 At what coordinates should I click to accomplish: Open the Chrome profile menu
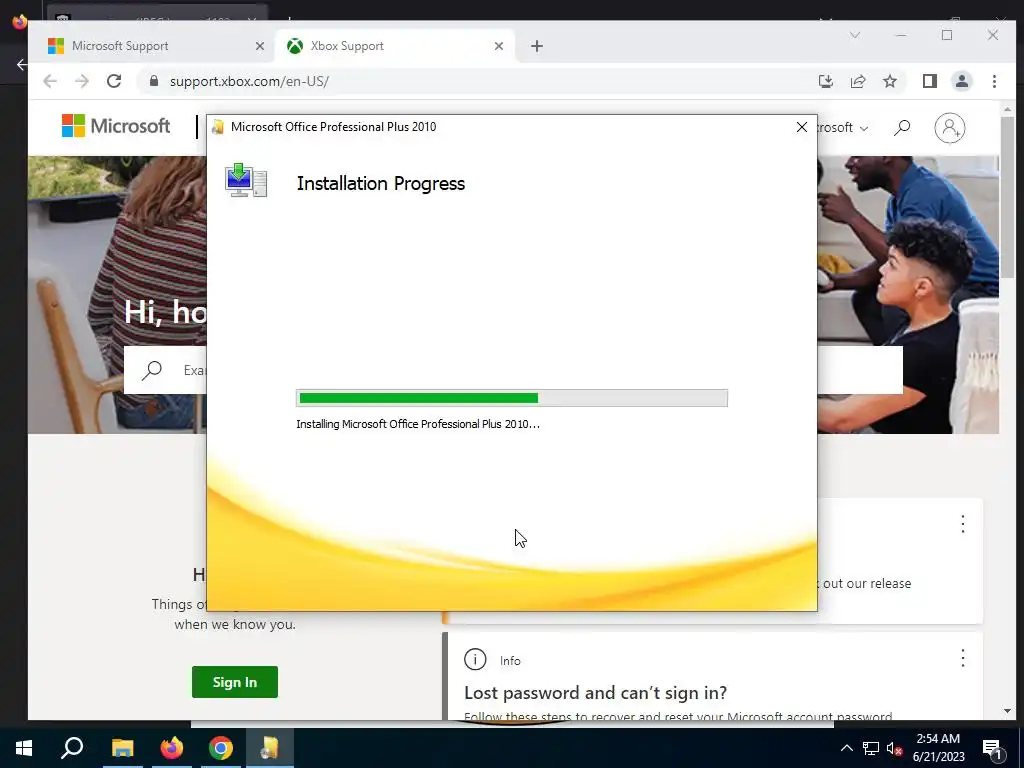coord(961,81)
